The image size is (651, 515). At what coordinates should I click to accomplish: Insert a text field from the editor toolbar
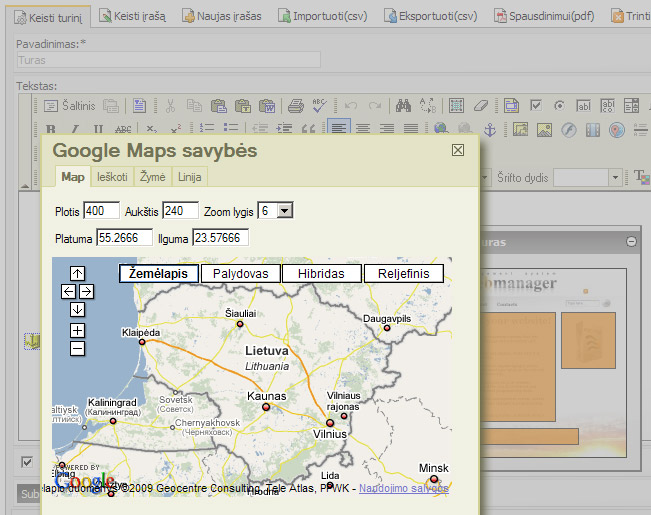tap(583, 106)
